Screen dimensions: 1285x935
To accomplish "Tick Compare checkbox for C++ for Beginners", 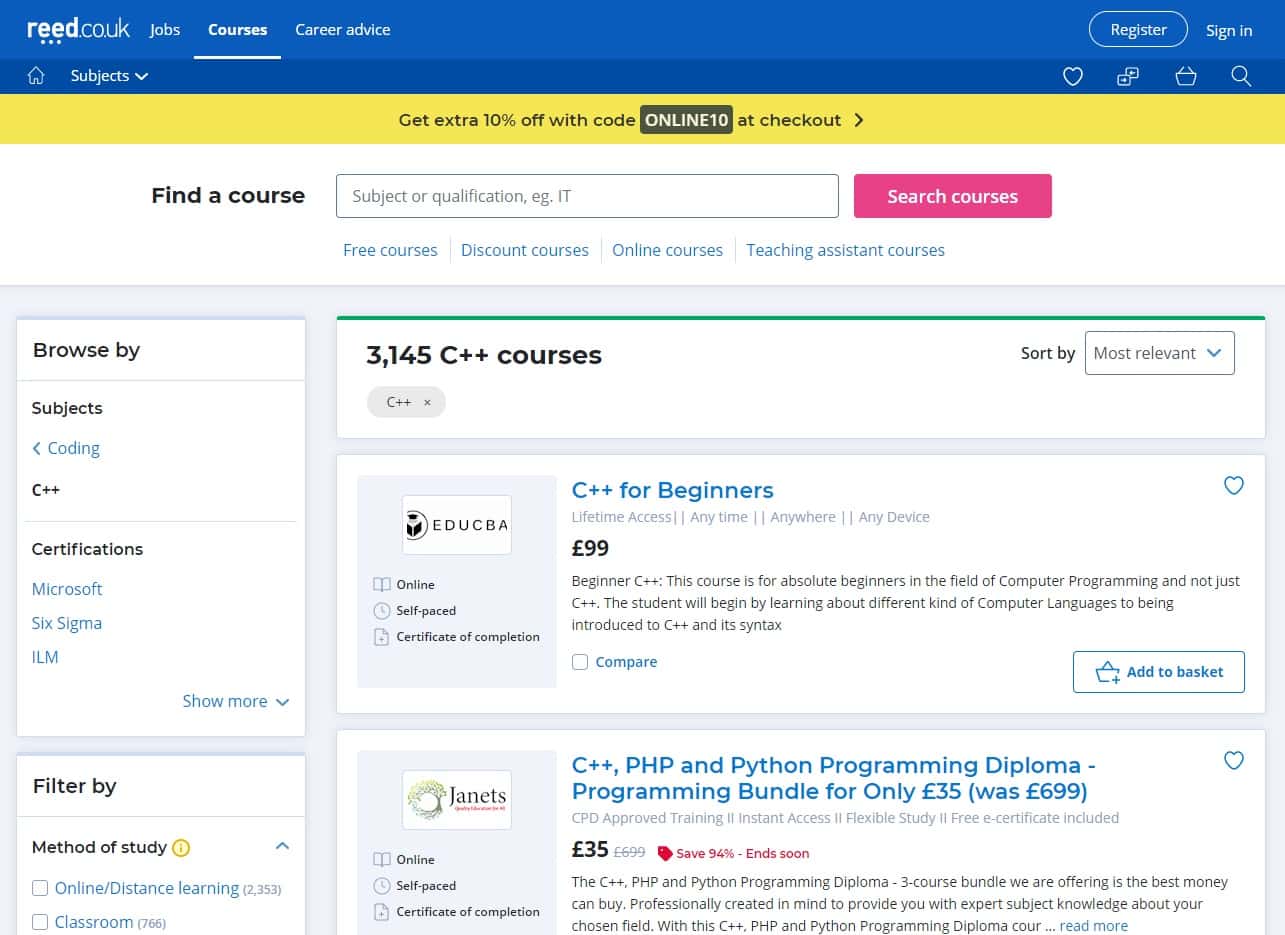I will click(580, 662).
